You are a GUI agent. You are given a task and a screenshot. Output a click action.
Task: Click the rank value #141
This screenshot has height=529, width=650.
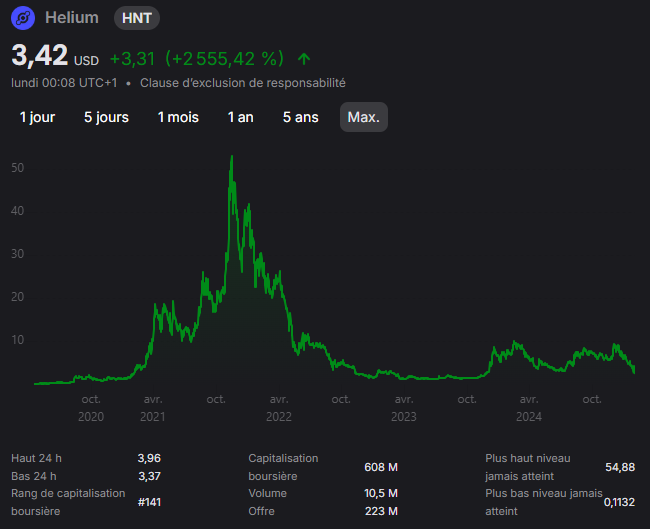[x=149, y=502]
